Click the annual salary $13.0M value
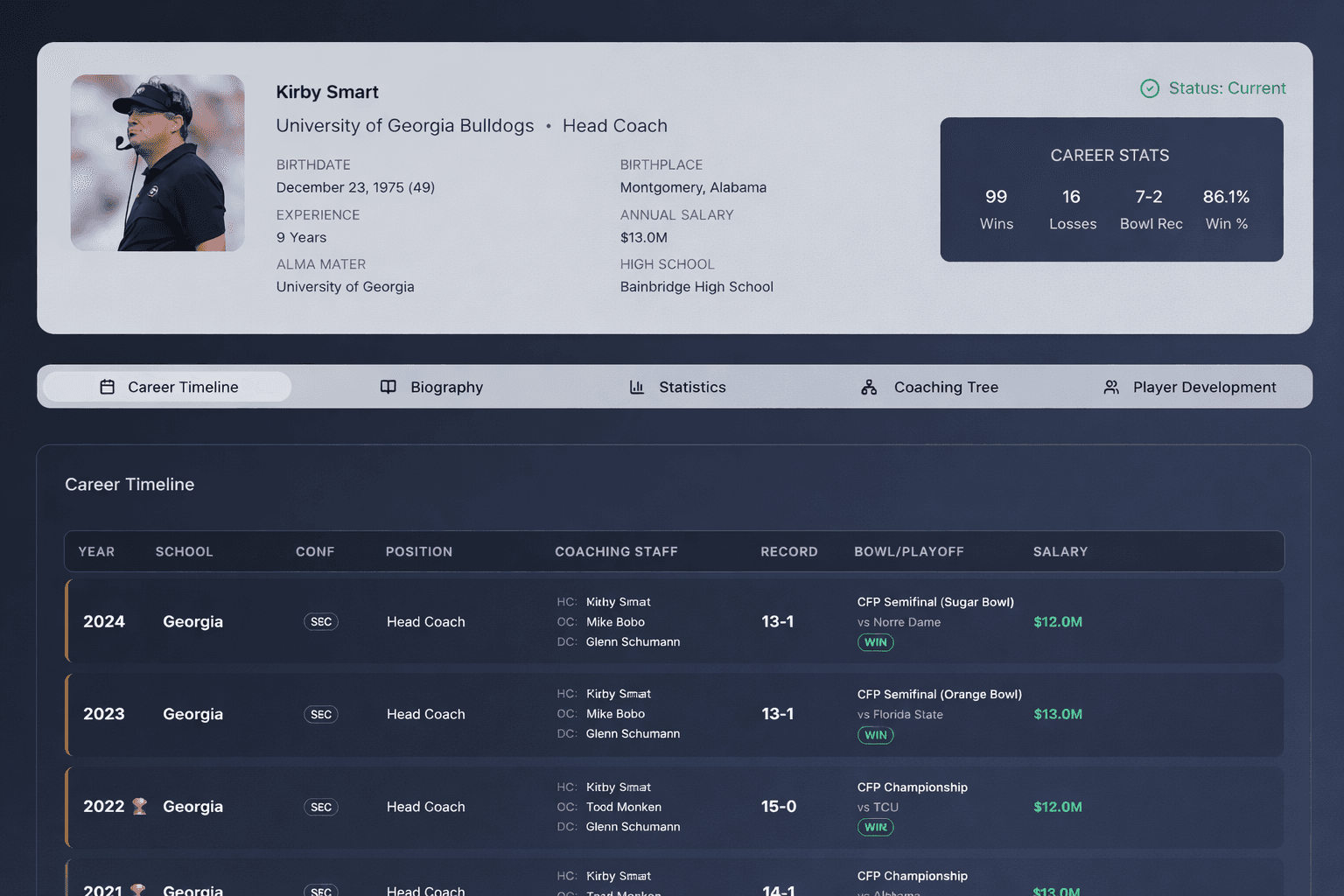Screen dimensions: 1344x896 click(x=643, y=237)
